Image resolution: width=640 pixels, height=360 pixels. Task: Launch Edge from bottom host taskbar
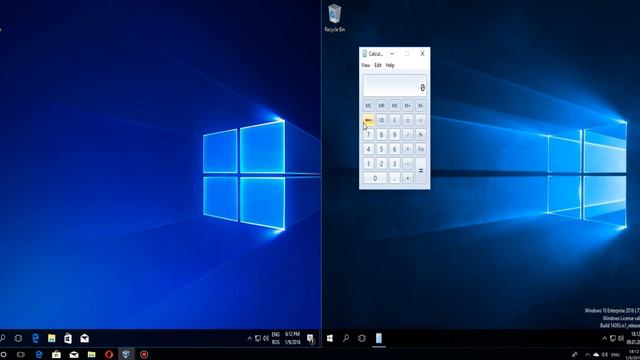pos(39,354)
